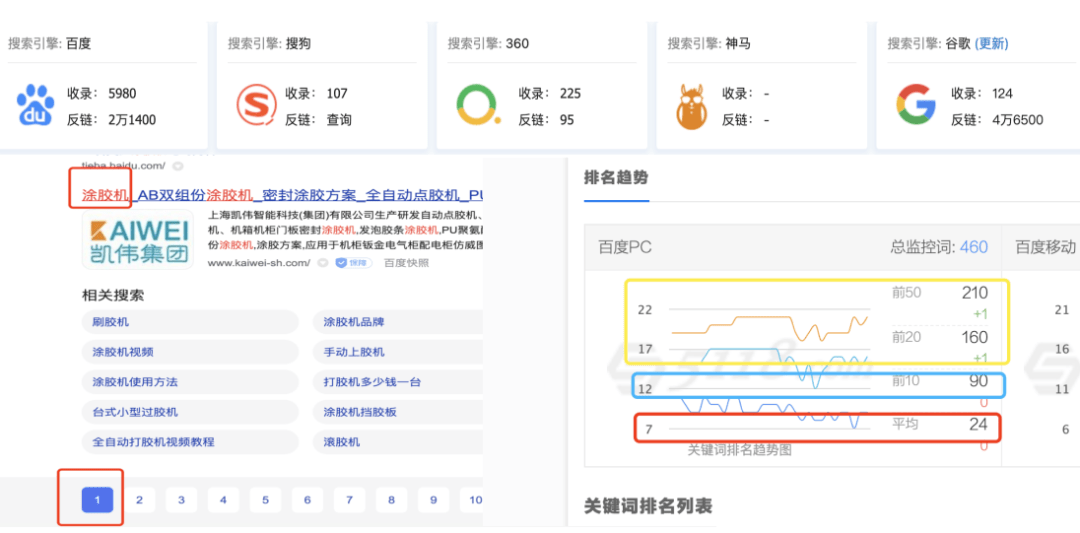Go to results page 5
This screenshot has width=1080, height=533.
pyautogui.click(x=265, y=500)
